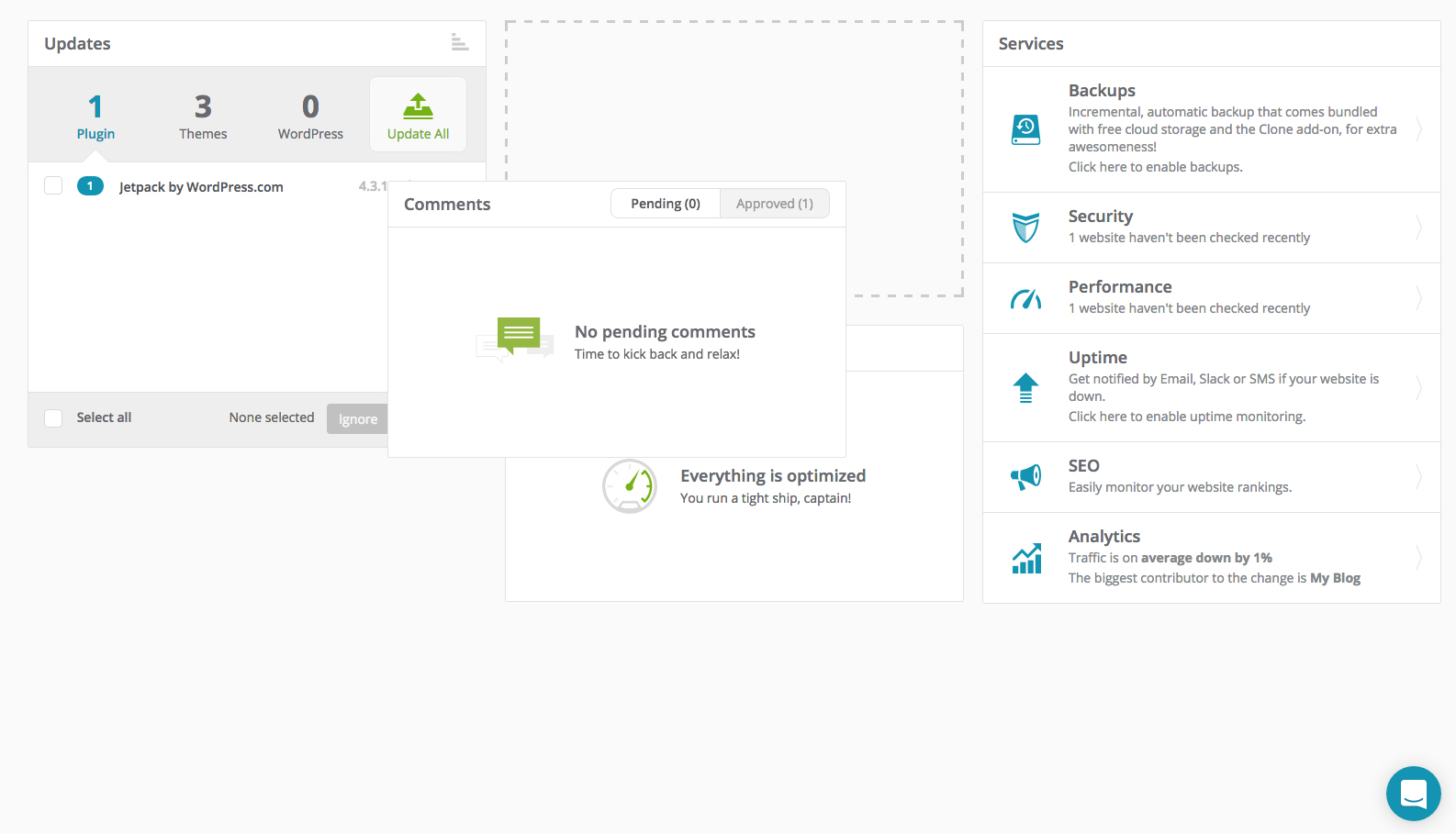This screenshot has width=1456, height=834.
Task: Check the Jetpack by WordPress.com checkbox
Action: click(x=53, y=186)
